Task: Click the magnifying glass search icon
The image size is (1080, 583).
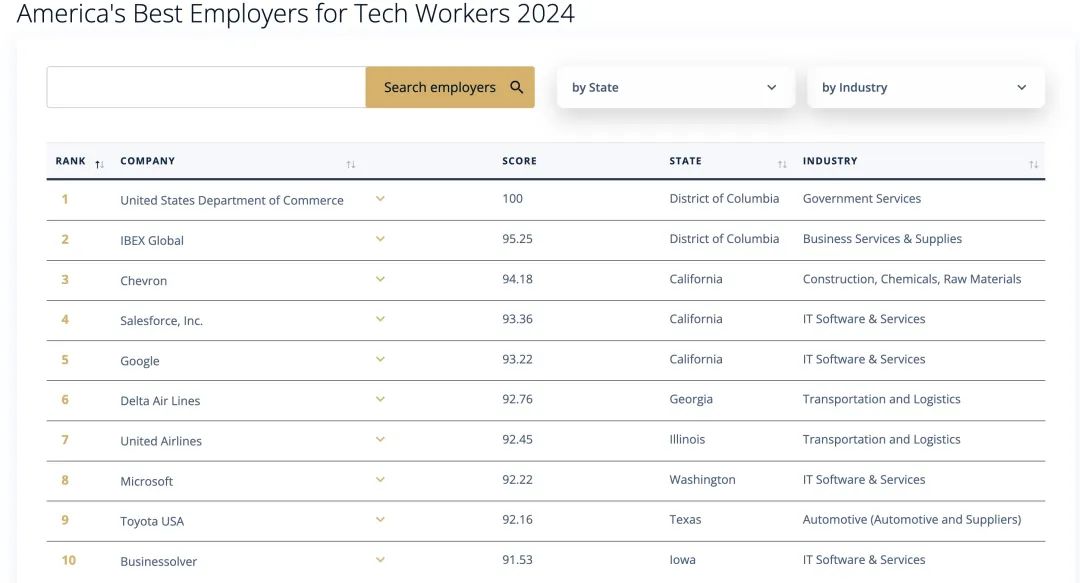Action: click(x=517, y=87)
